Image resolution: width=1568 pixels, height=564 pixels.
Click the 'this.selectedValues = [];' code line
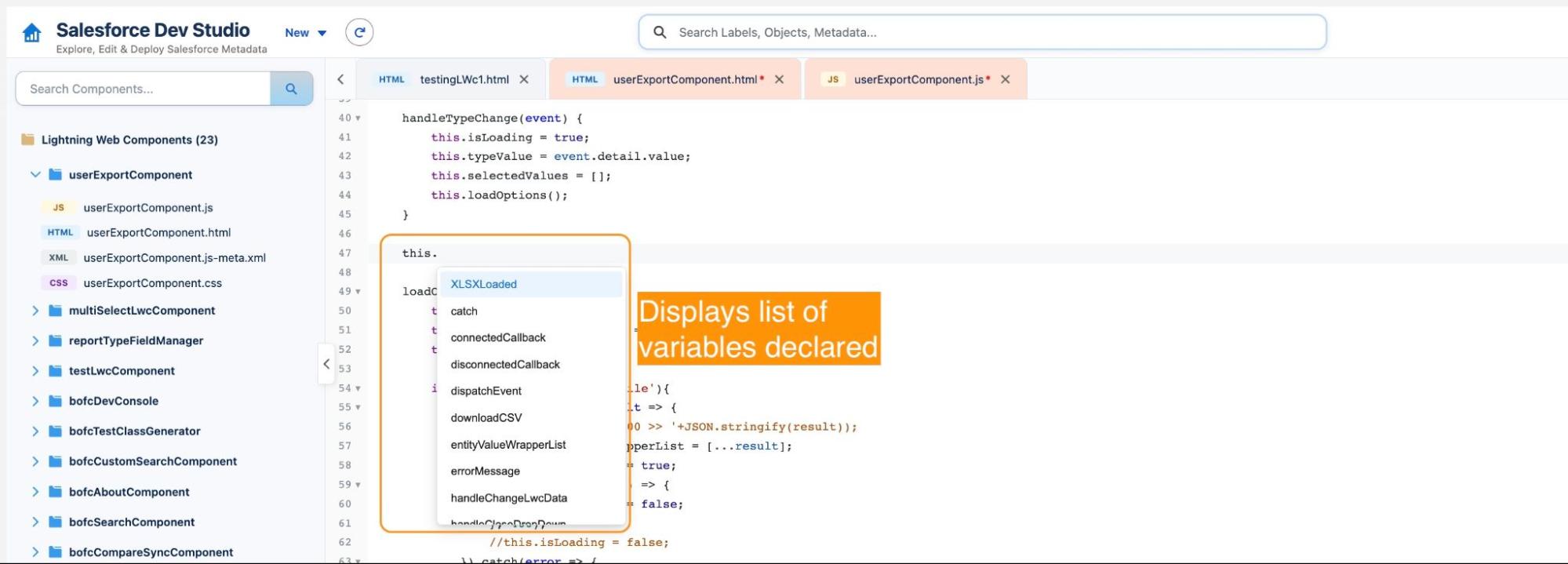click(x=521, y=176)
